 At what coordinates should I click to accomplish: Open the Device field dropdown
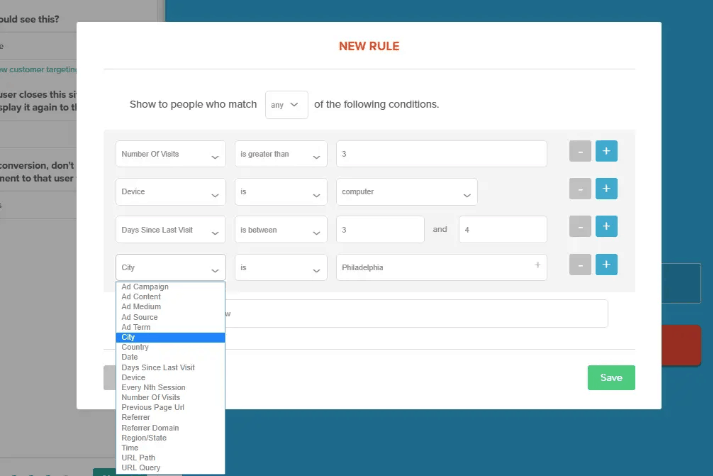tap(170, 192)
